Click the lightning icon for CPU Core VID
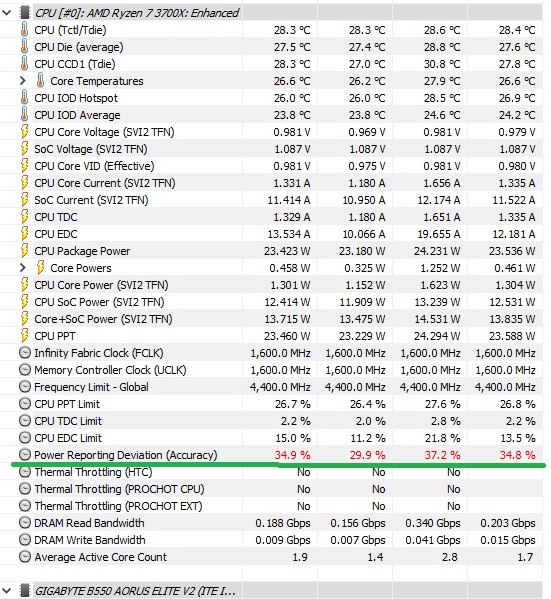Screen dimensions: 551x599 click(24, 166)
